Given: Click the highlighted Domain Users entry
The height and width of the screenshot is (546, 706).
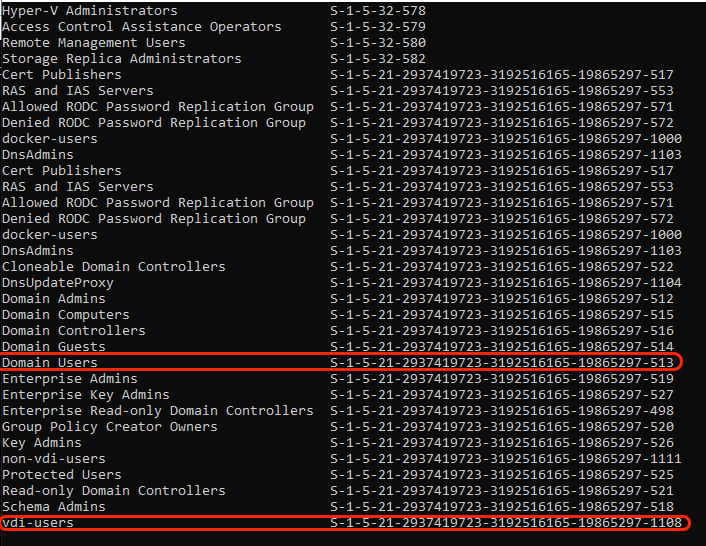Looking at the screenshot, I should pos(49,362).
